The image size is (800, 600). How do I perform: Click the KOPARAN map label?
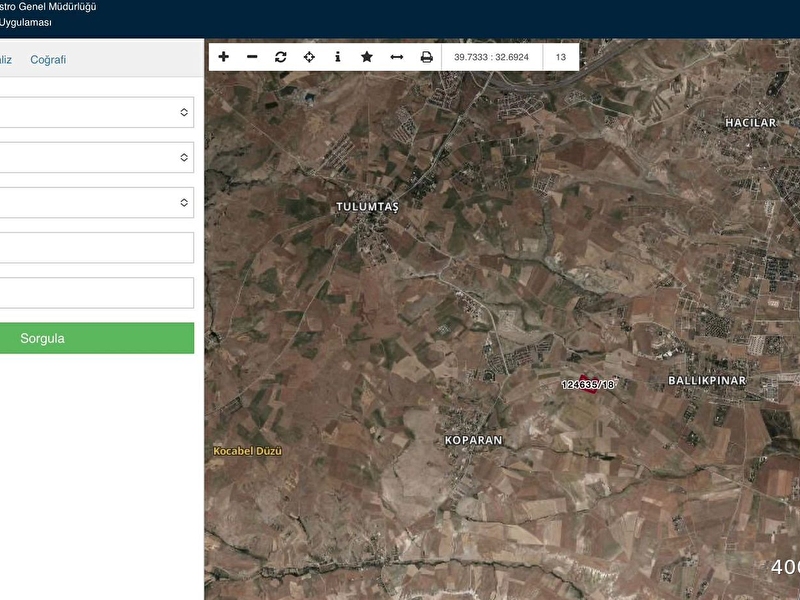tap(473, 440)
